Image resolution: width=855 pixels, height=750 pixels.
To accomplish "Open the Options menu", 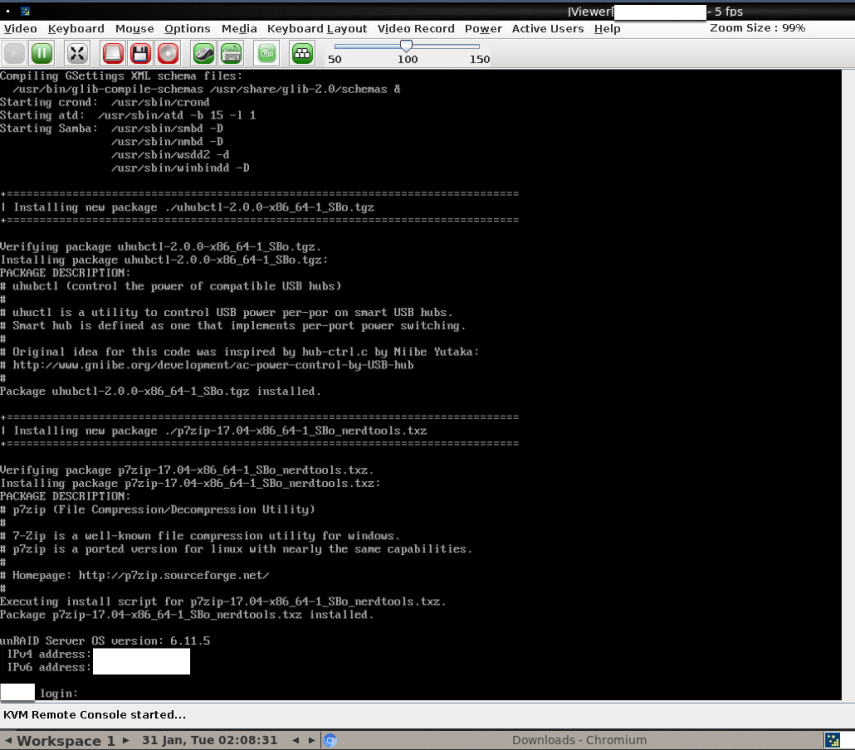I will point(187,29).
